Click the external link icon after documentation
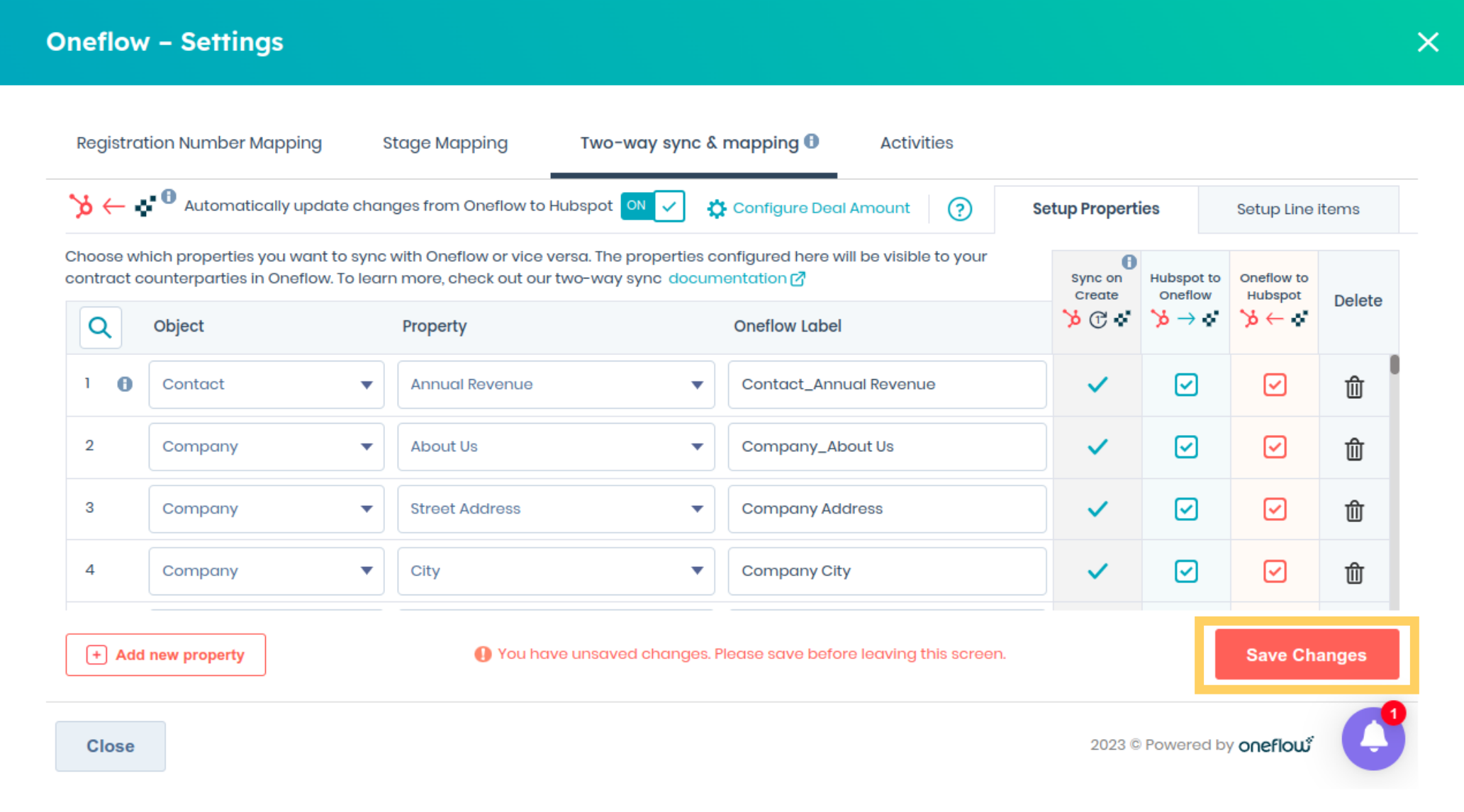The height and width of the screenshot is (812, 1464). [x=798, y=278]
